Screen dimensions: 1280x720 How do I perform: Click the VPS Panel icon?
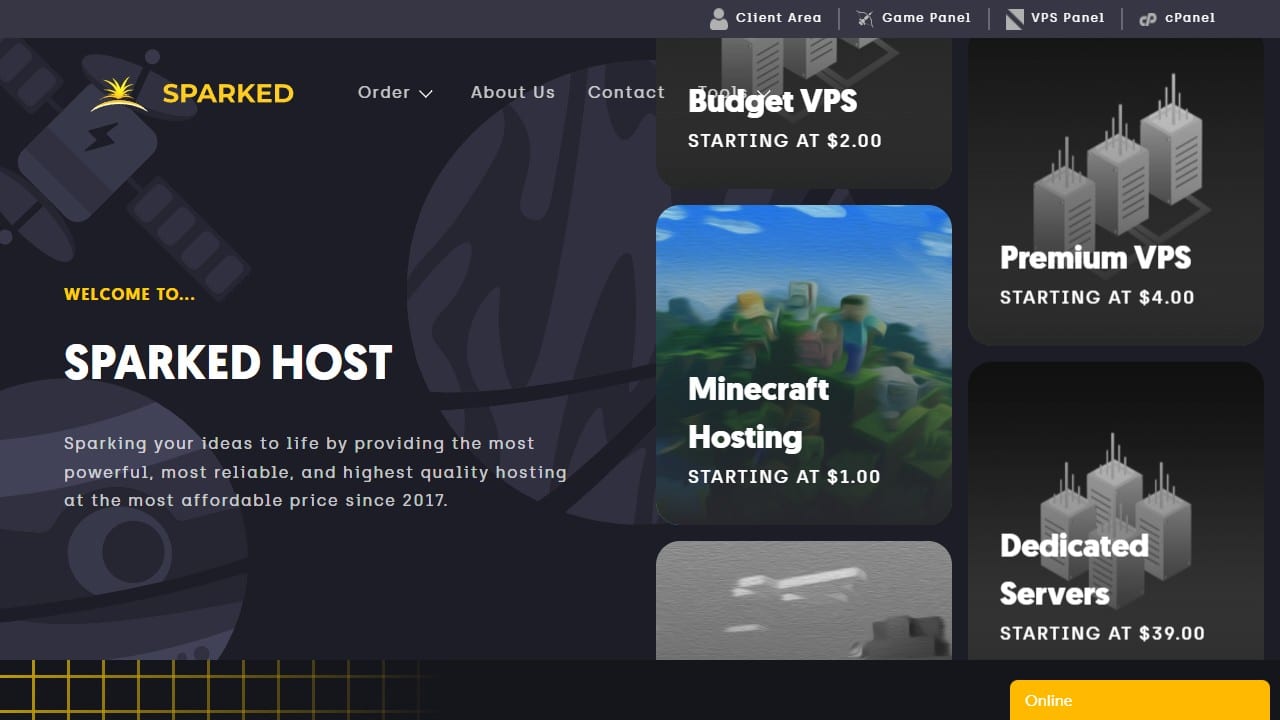pos(1014,18)
